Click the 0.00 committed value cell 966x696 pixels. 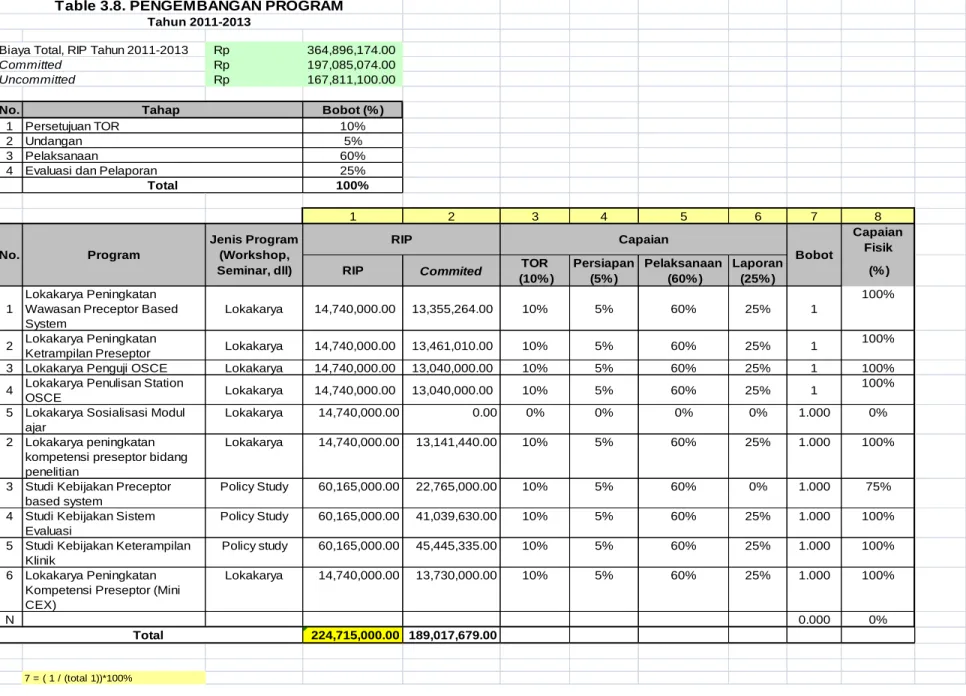pos(451,419)
